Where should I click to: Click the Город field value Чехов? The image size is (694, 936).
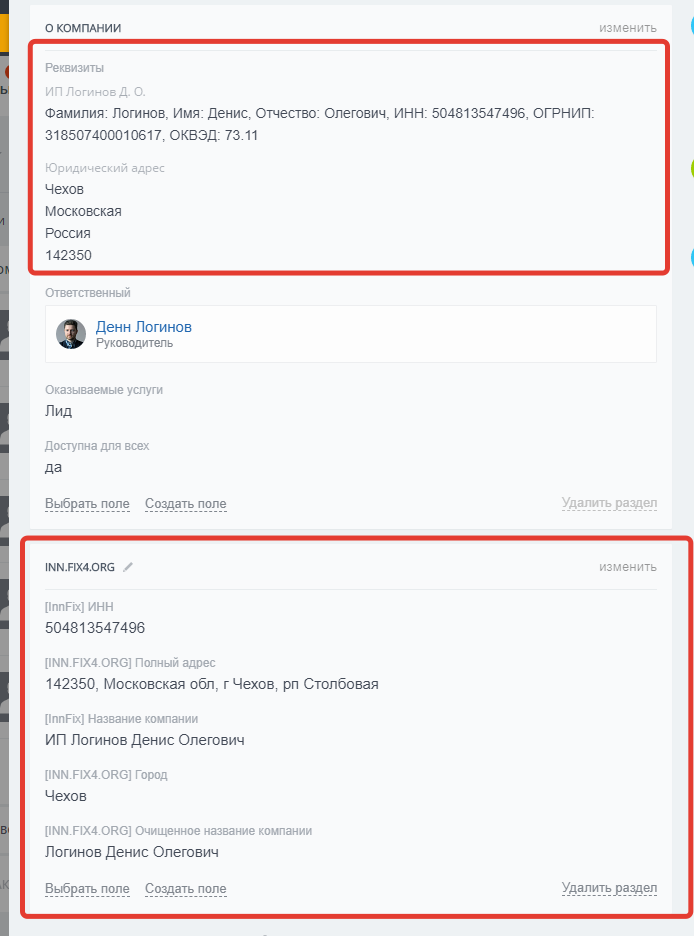[66, 796]
